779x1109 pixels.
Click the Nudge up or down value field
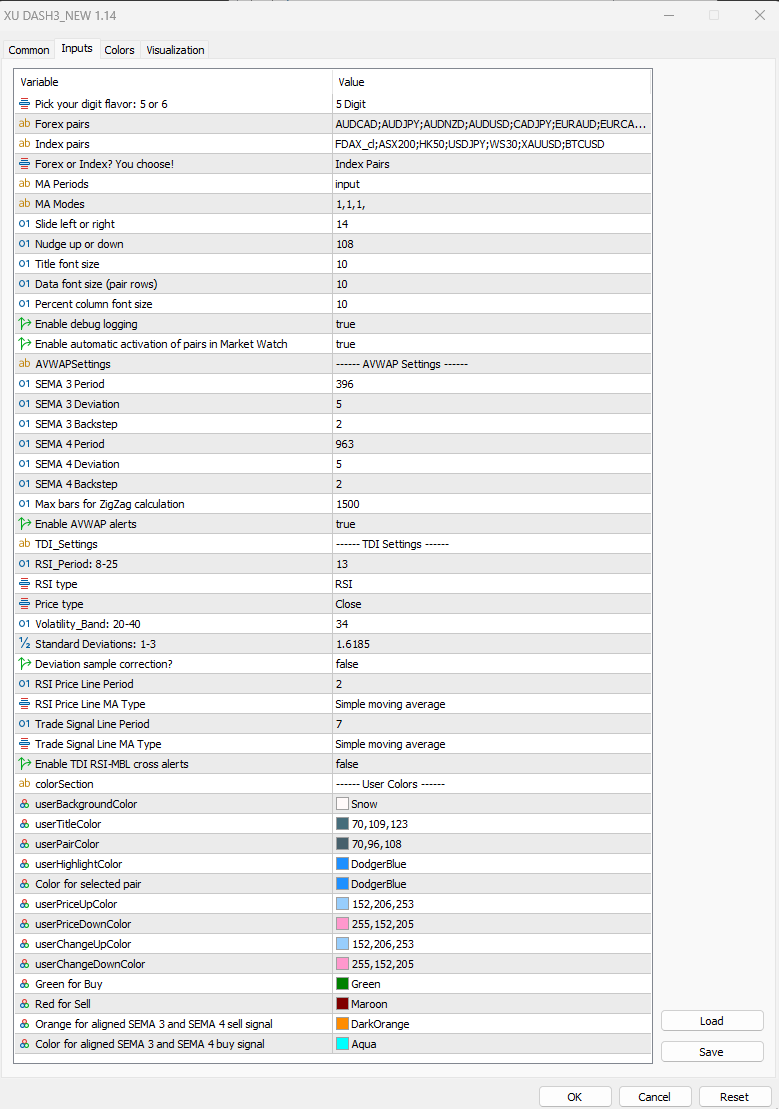click(491, 244)
